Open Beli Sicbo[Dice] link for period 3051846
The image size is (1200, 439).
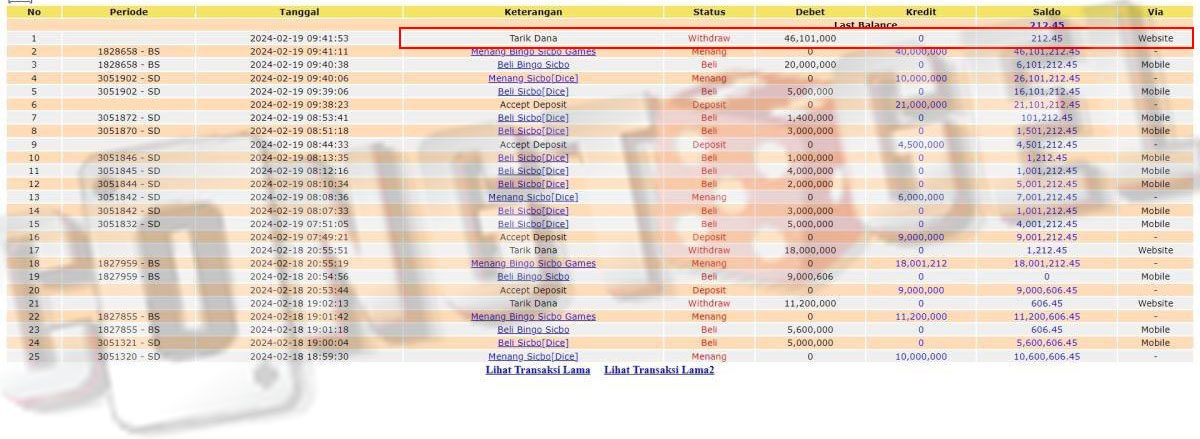[x=533, y=157]
